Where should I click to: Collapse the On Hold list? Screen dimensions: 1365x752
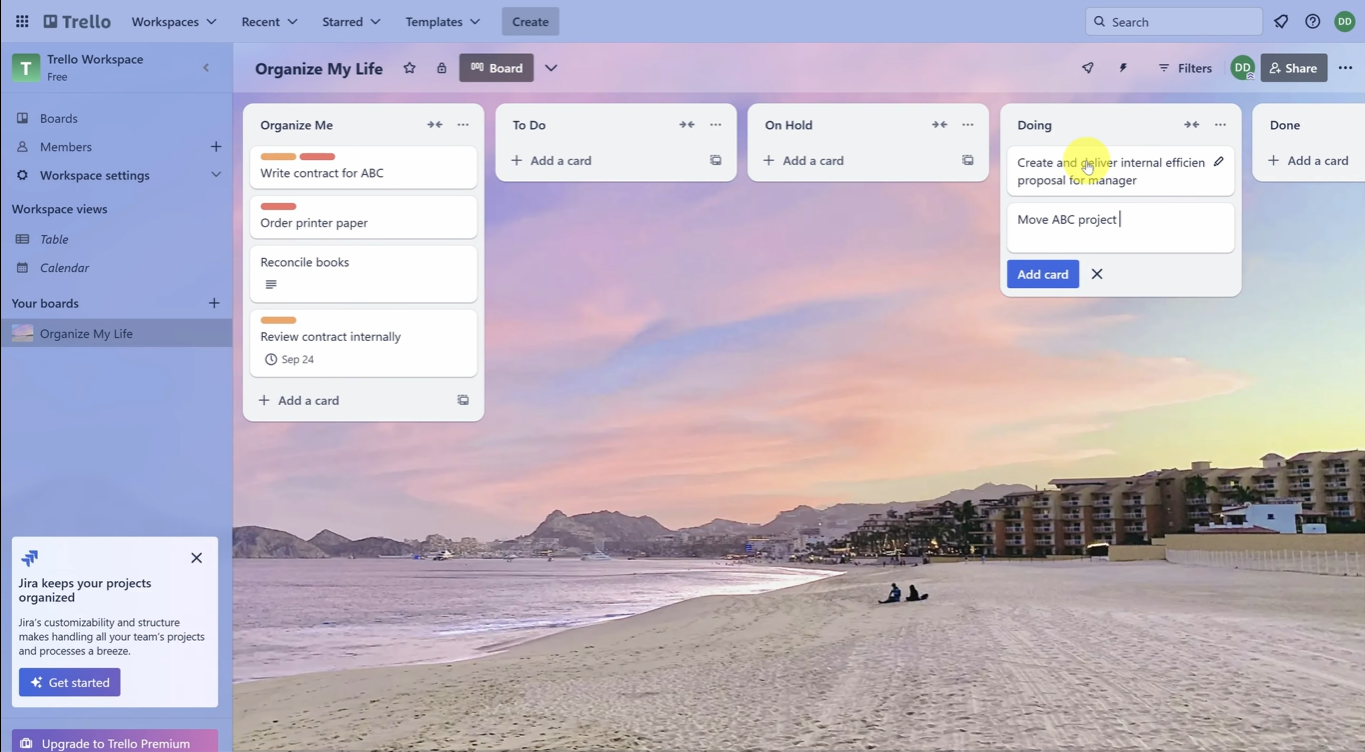(x=939, y=125)
